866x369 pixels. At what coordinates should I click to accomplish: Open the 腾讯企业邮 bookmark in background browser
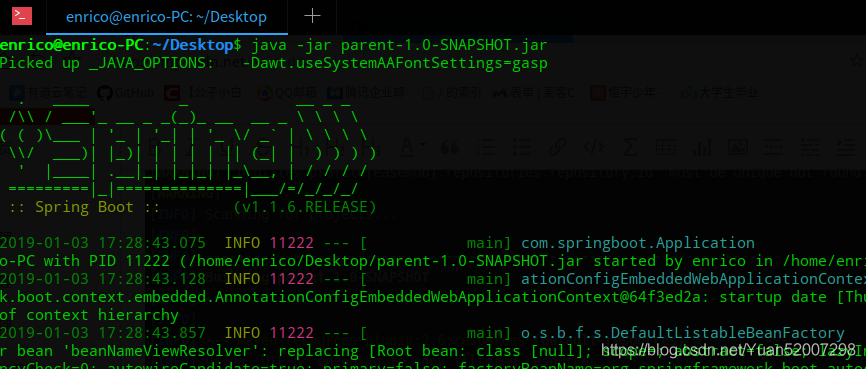[366, 93]
